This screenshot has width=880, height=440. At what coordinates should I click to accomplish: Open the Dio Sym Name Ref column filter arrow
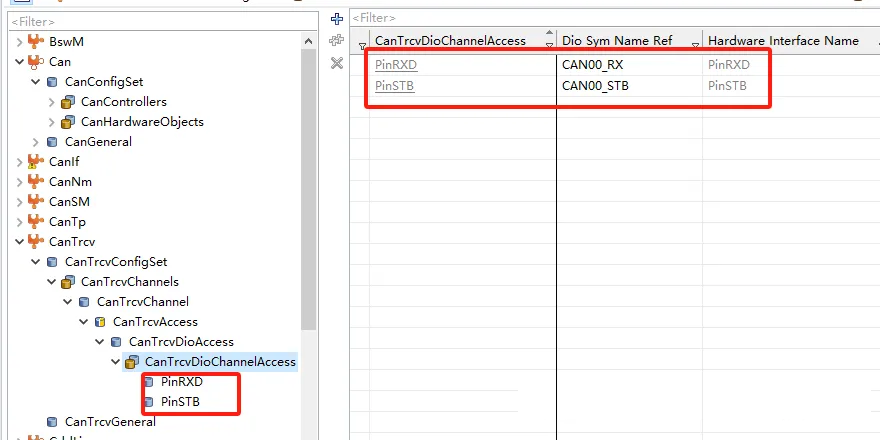[695, 46]
